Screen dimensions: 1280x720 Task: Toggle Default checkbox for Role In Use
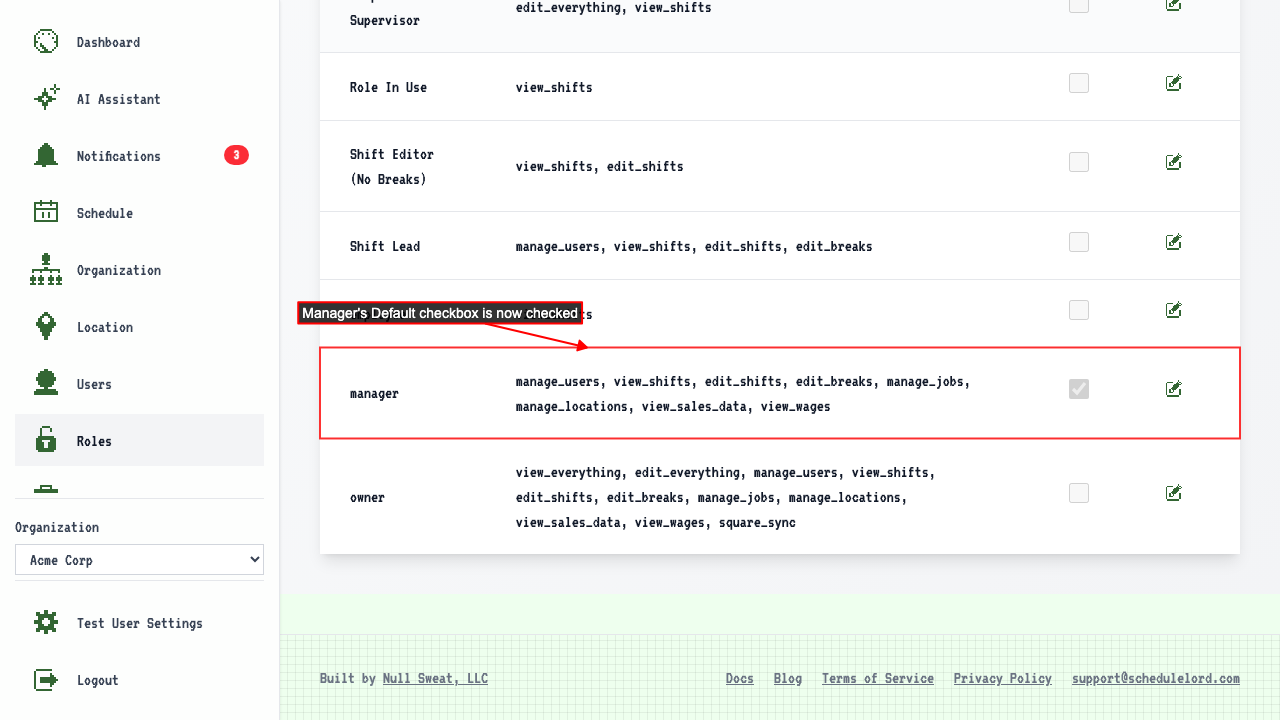coord(1079,83)
